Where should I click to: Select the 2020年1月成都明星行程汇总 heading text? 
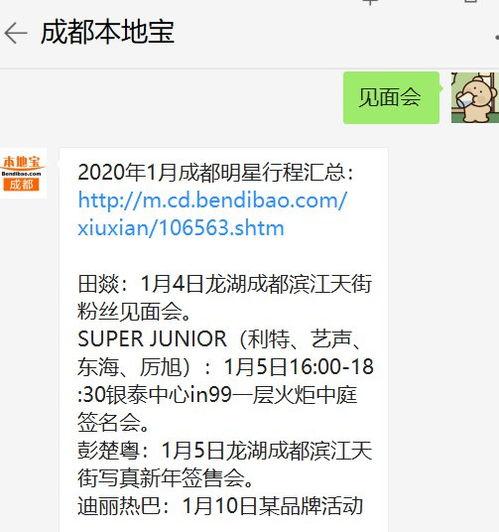point(215,172)
